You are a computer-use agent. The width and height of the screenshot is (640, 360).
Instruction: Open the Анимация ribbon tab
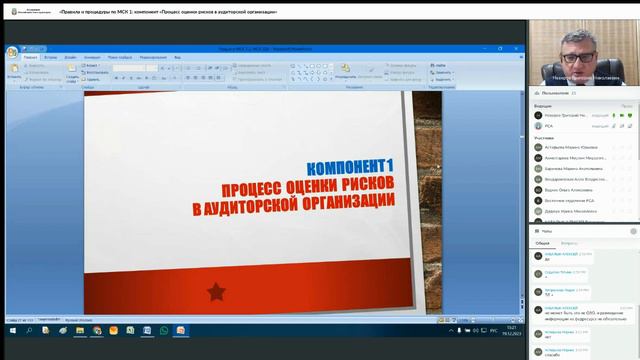pyautogui.click(x=92, y=58)
